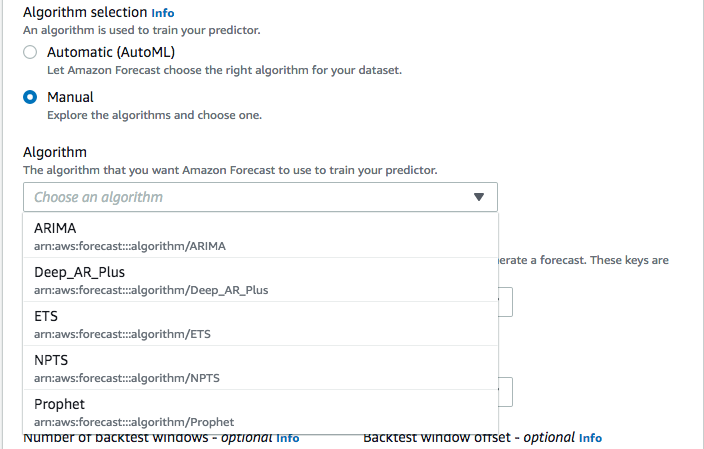Click the partially hidden input field right of Deep_AR_Plus
Image resolution: width=704 pixels, height=449 pixels.
[x=506, y=302]
